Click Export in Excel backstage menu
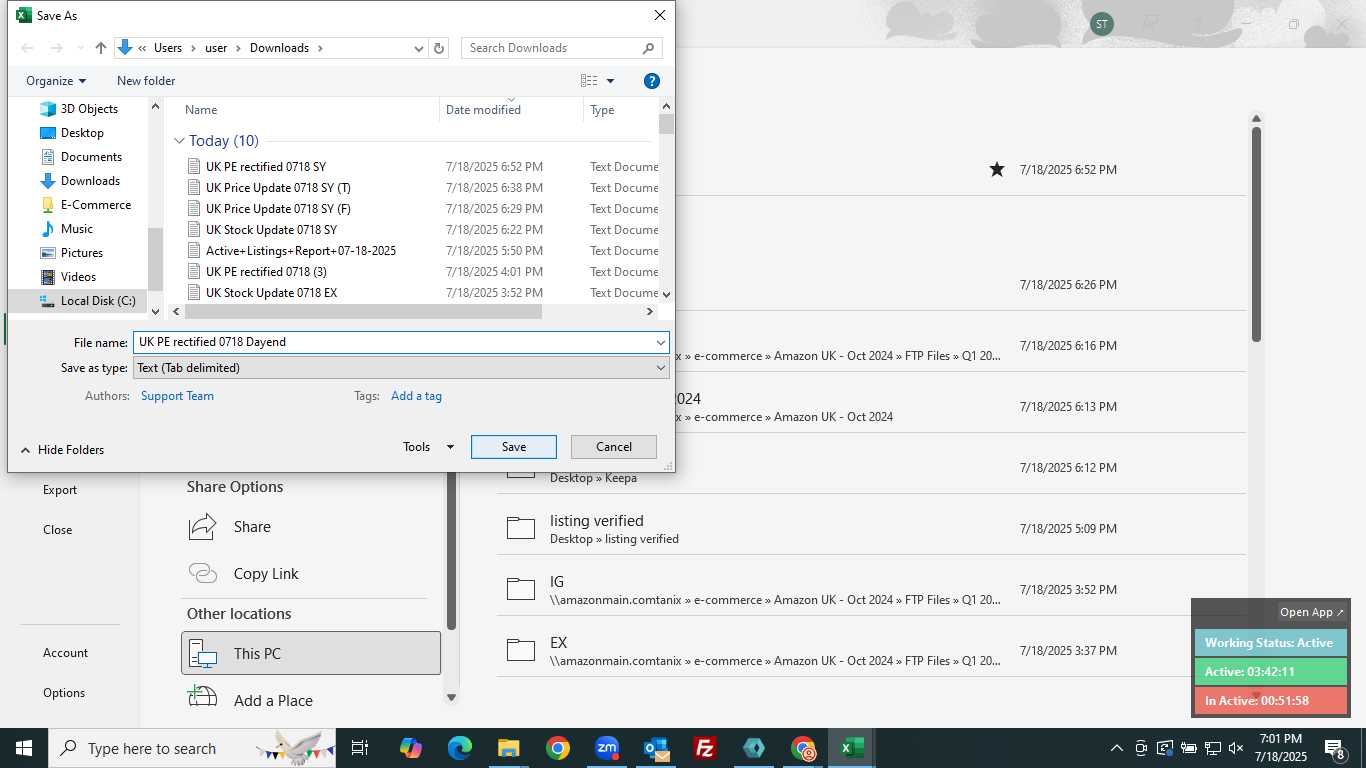1366x768 pixels. (60, 490)
